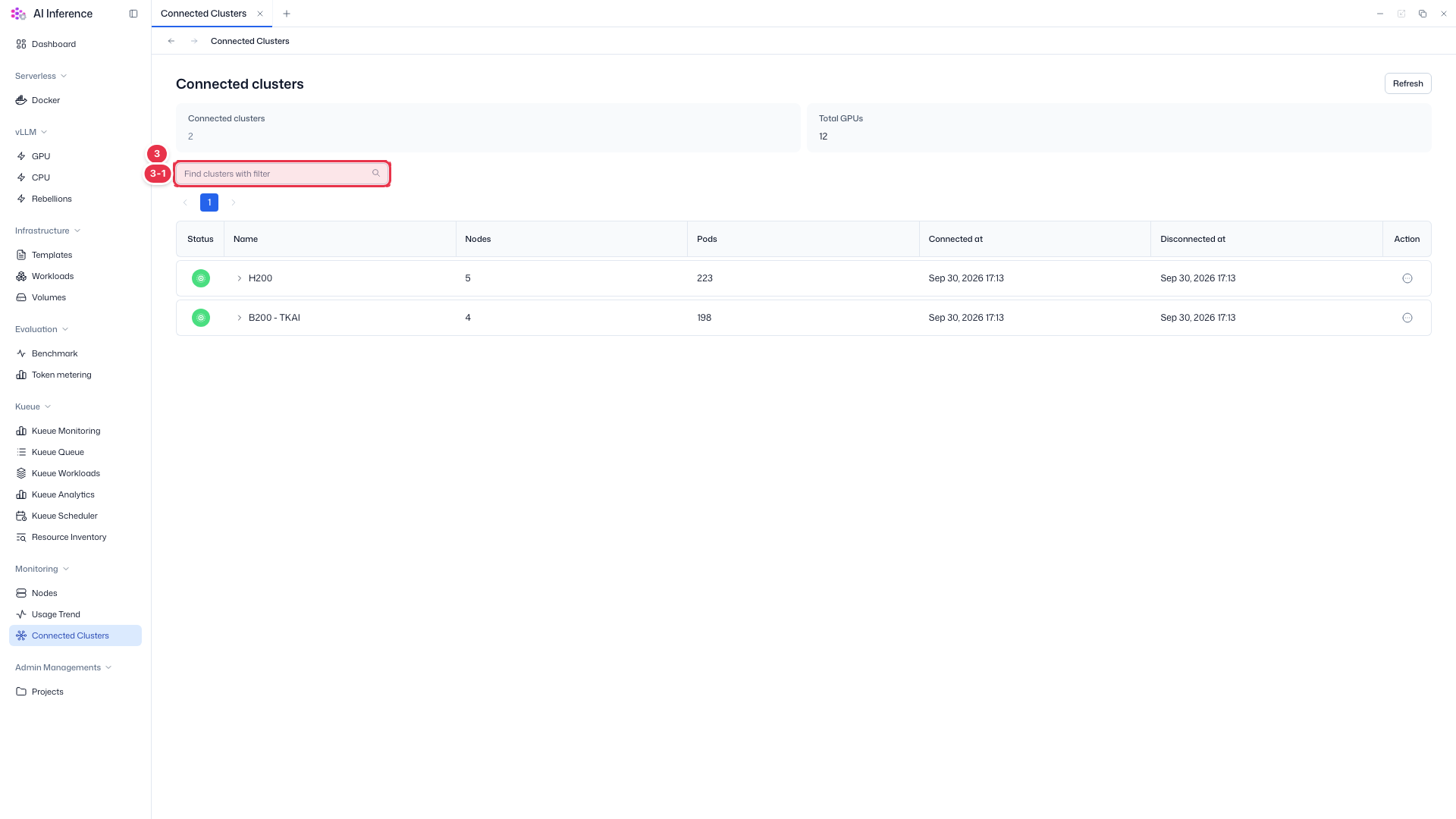
Task: Focus the Find clusters with filter field
Action: click(282, 174)
